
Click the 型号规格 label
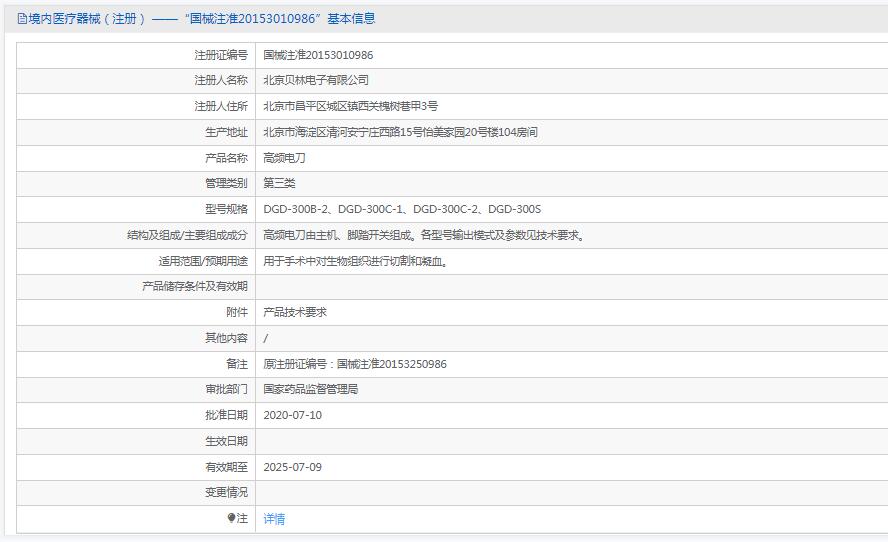click(x=227, y=209)
